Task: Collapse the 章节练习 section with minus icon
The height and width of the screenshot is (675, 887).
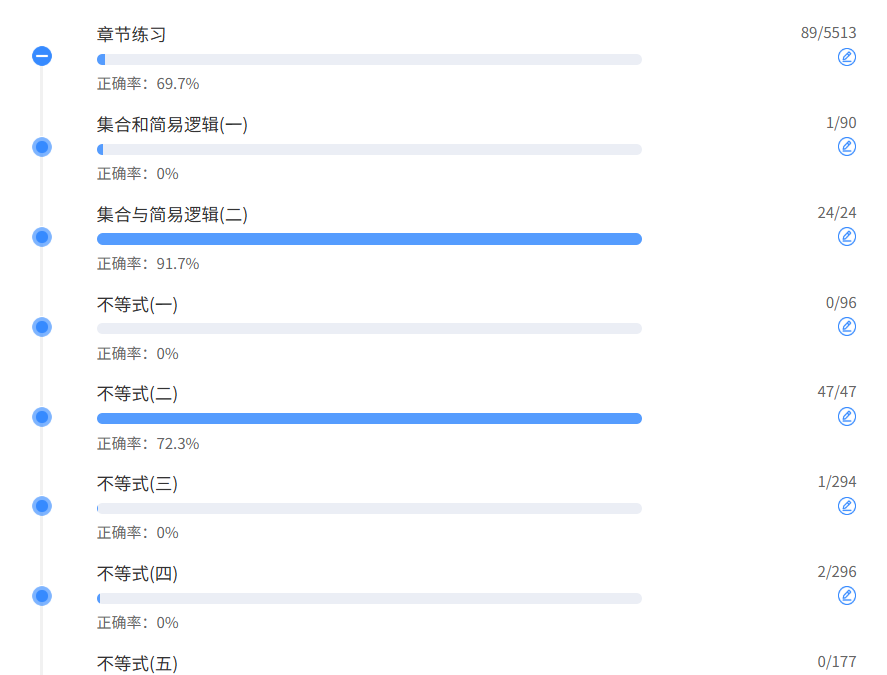Action: [x=42, y=56]
